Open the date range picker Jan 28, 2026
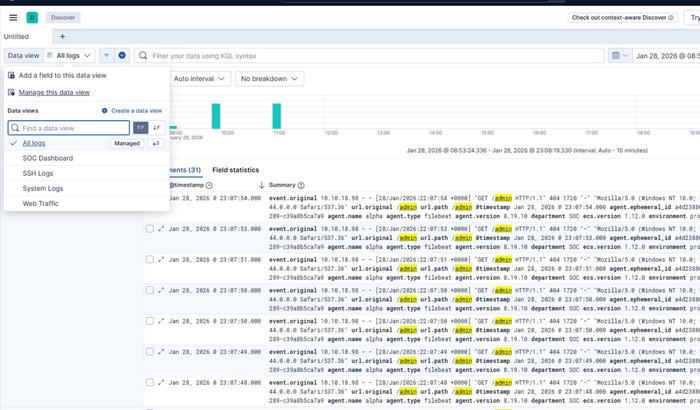The height and width of the screenshot is (410, 700). click(x=667, y=56)
